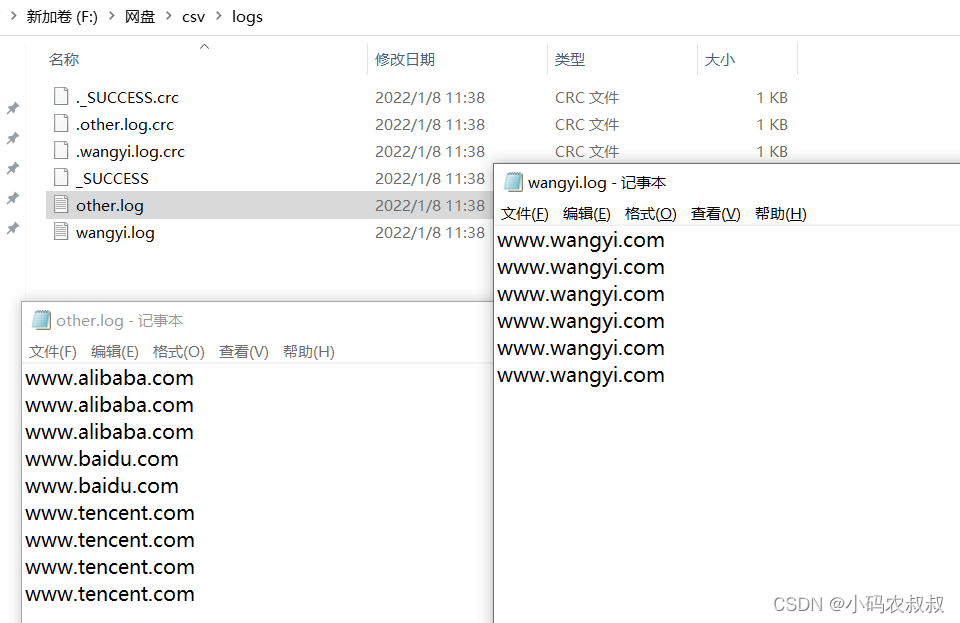The height and width of the screenshot is (623, 960).
Task: Click the pin icon beside ._SUCCESS.crc row
Action: [12, 108]
